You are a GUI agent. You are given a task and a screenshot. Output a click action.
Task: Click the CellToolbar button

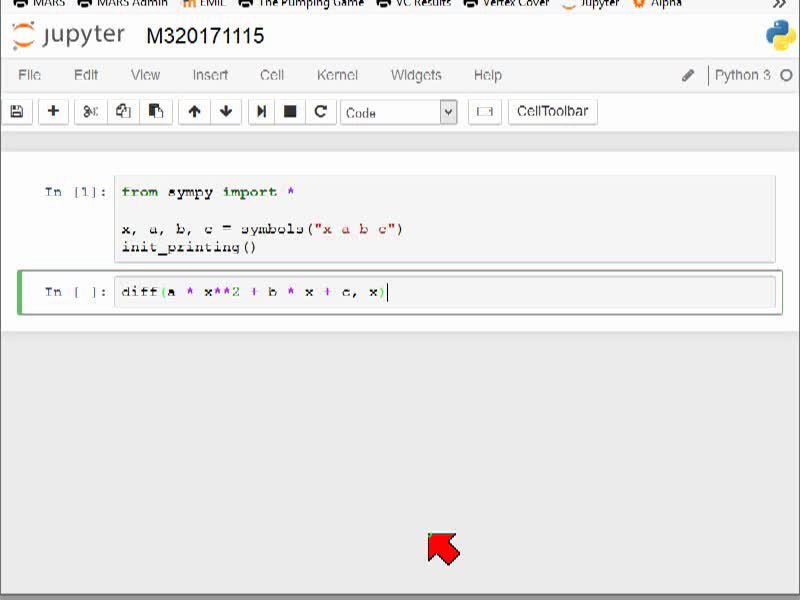[553, 111]
